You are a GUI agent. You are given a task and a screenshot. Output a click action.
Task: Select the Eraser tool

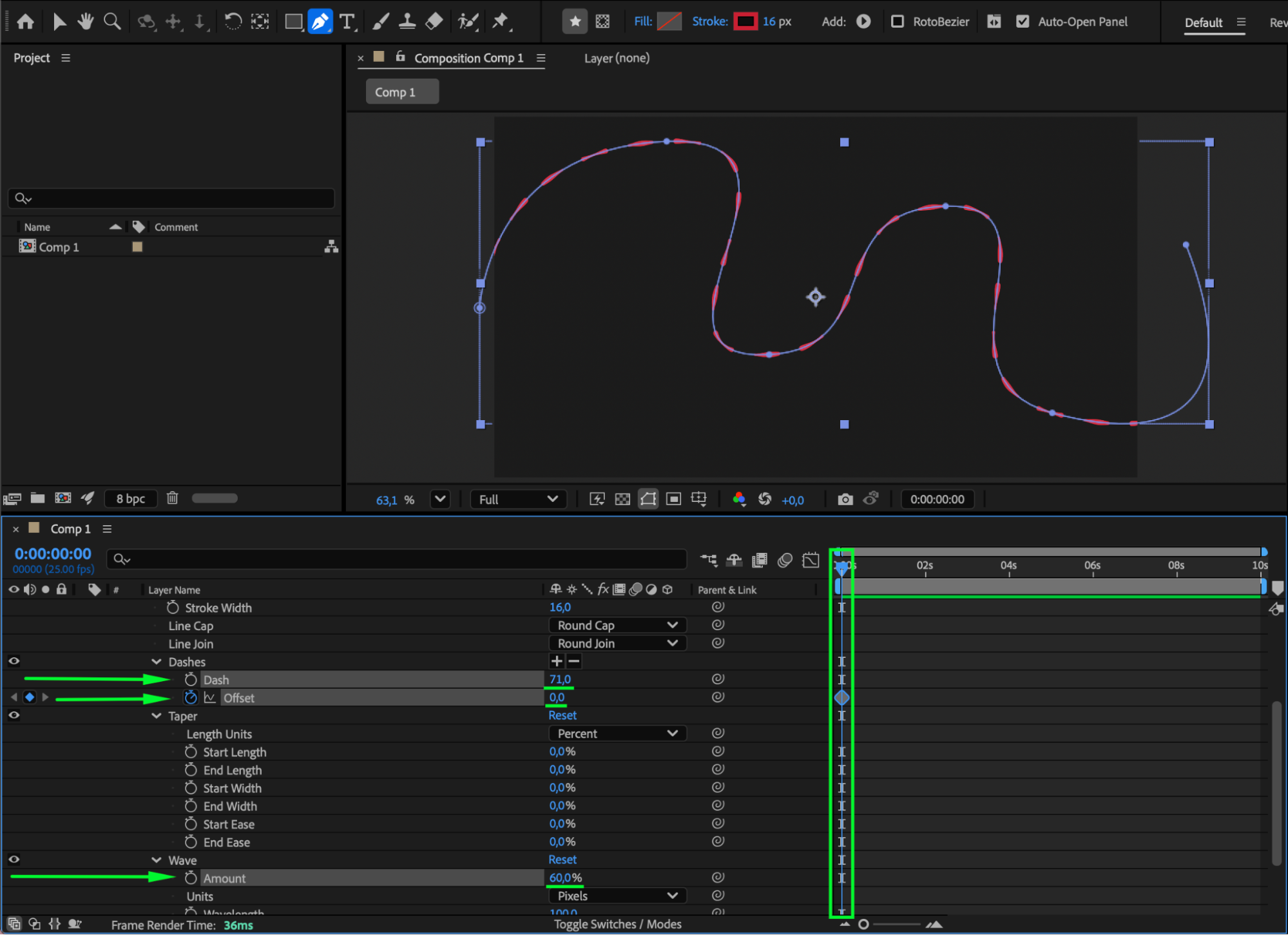coord(434,22)
